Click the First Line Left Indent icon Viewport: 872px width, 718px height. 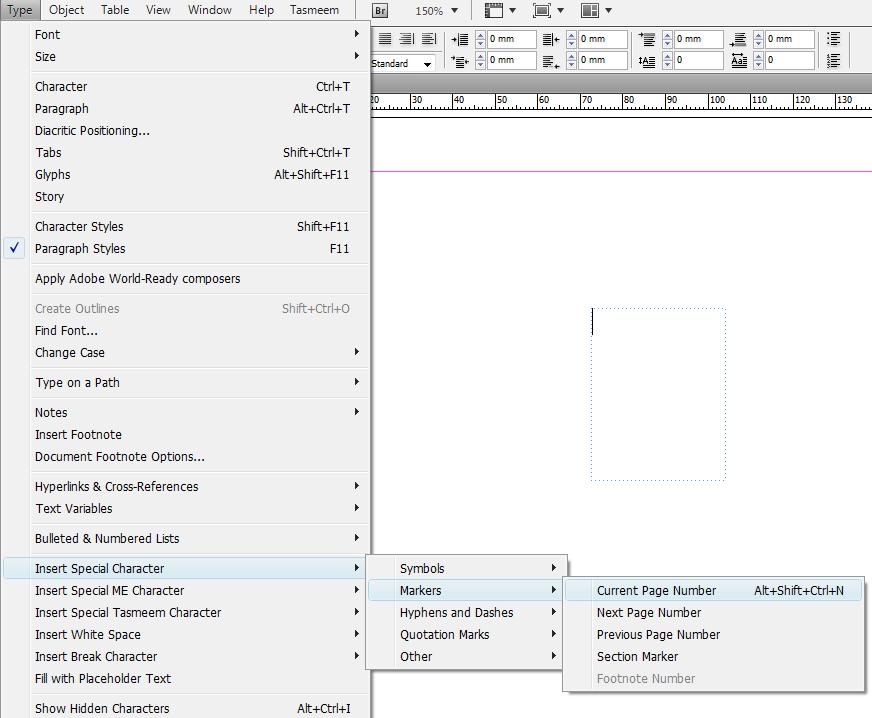point(460,61)
